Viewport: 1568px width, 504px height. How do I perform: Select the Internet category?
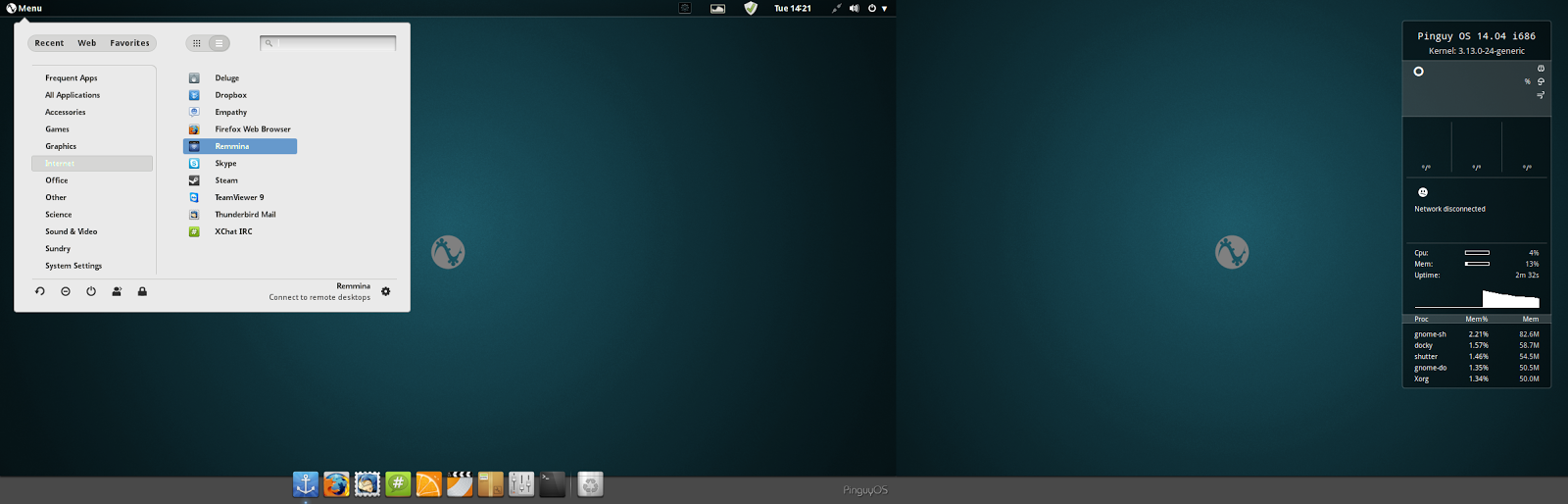pos(92,164)
